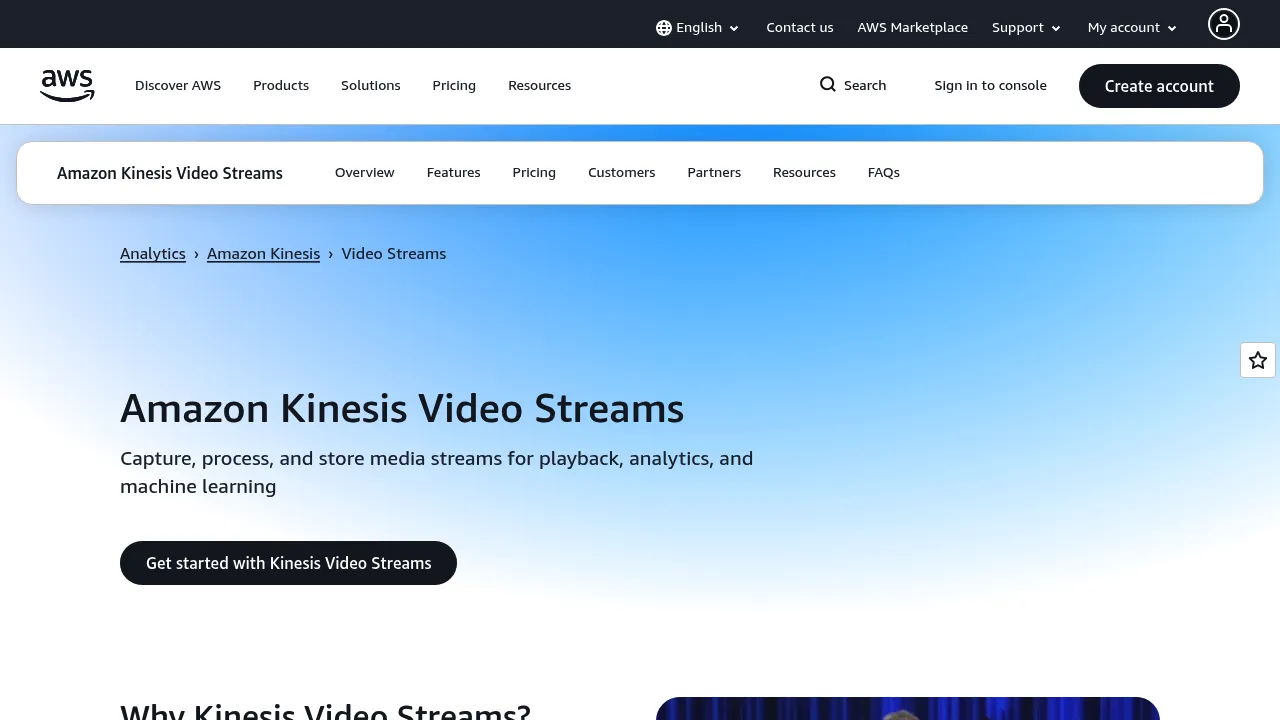Open the Support dropdown menu
Viewport: 1280px width, 720px height.
[x=1027, y=28]
